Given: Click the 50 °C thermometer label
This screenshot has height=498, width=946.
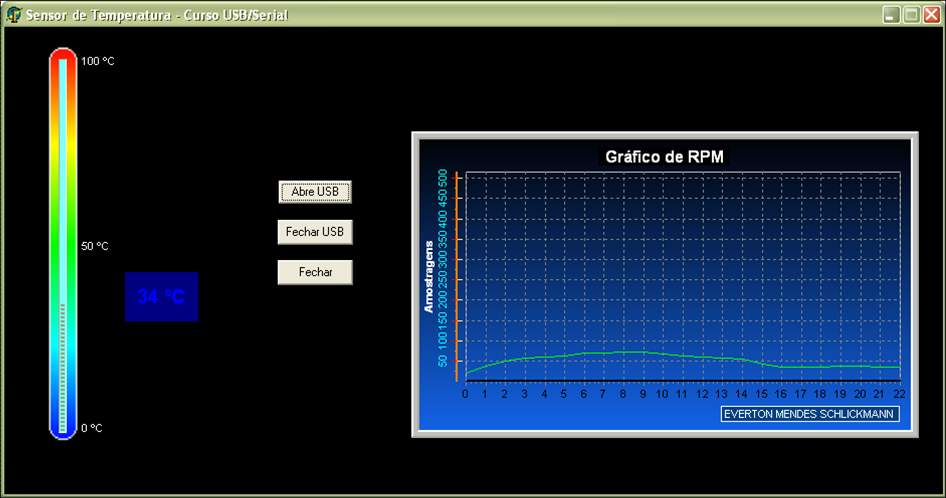Looking at the screenshot, I should click(95, 246).
